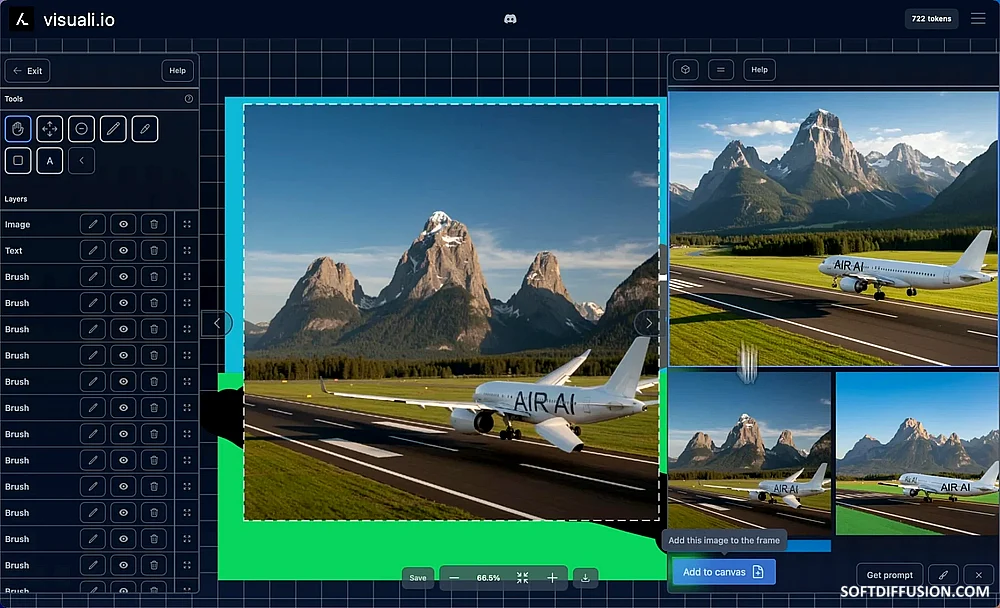Open Help in the right results panel
This screenshot has width=1000, height=608.
tap(760, 70)
